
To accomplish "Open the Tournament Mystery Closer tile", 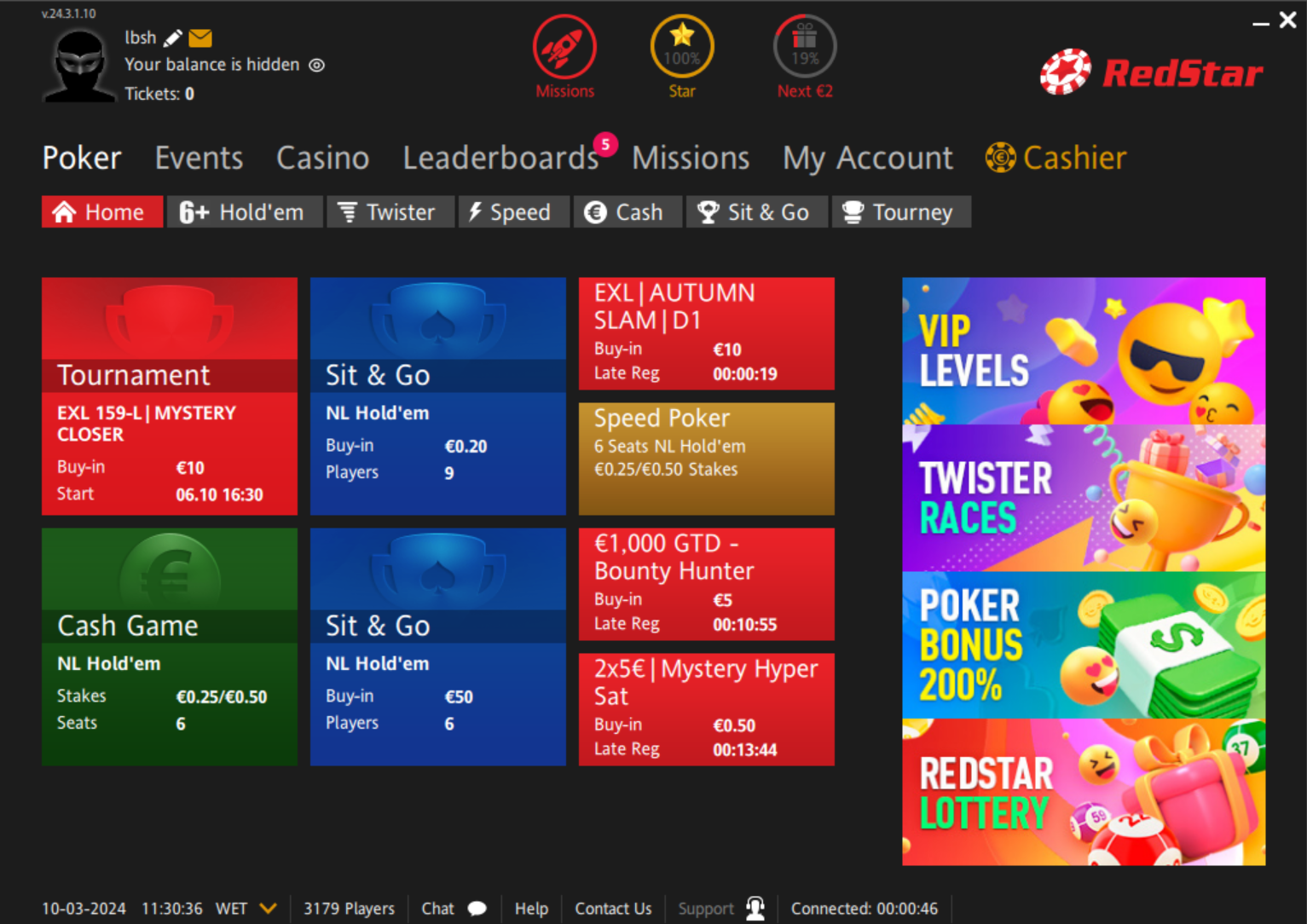I will (x=170, y=396).
